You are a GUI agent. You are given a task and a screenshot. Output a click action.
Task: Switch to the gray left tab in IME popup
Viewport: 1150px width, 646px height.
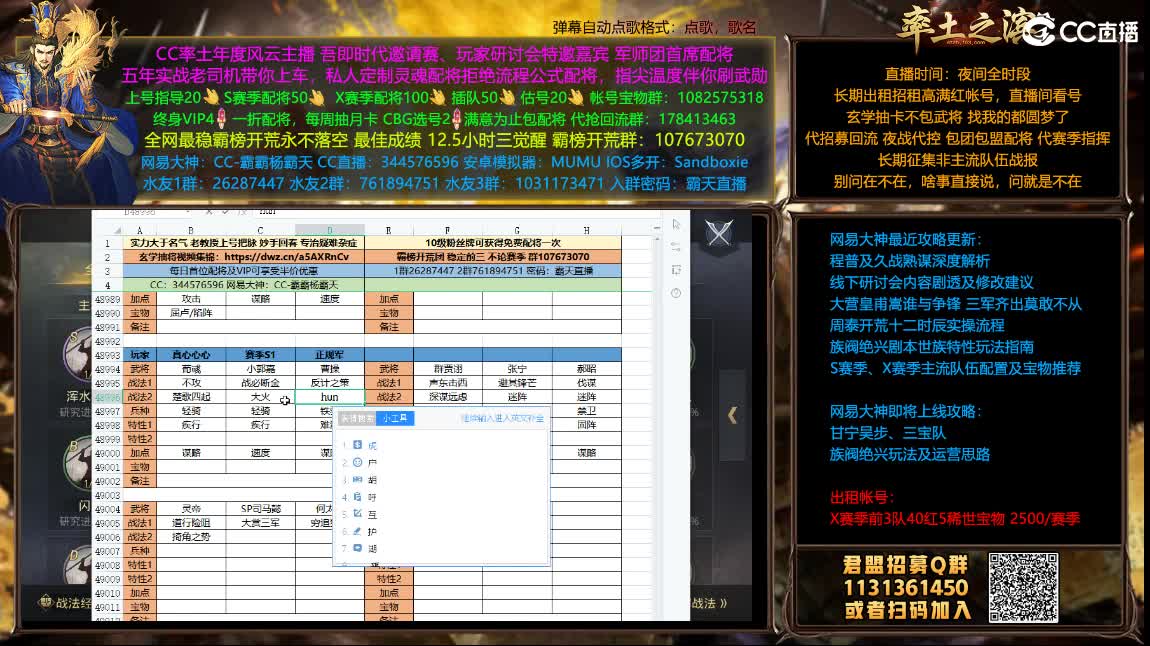[356, 418]
